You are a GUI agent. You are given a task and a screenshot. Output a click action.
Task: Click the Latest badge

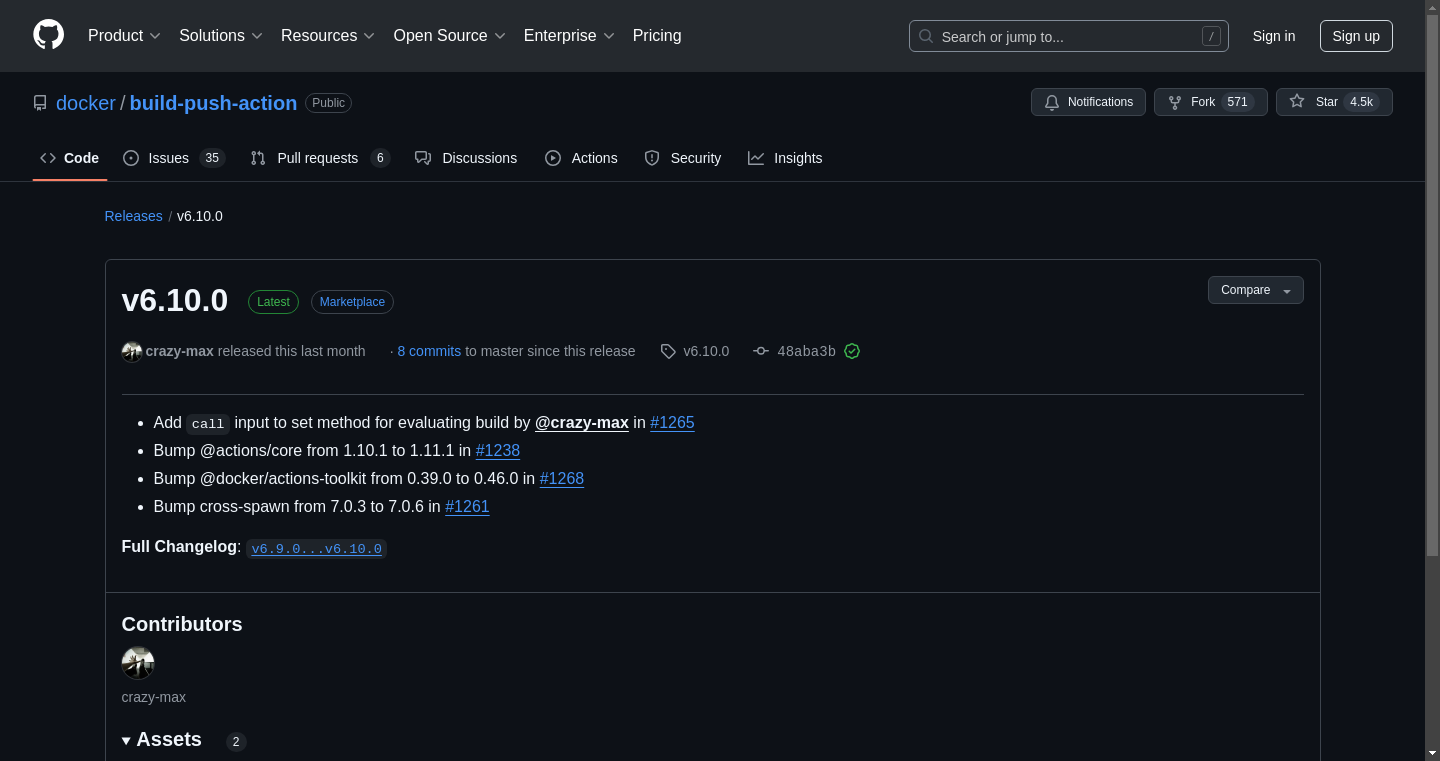point(273,302)
